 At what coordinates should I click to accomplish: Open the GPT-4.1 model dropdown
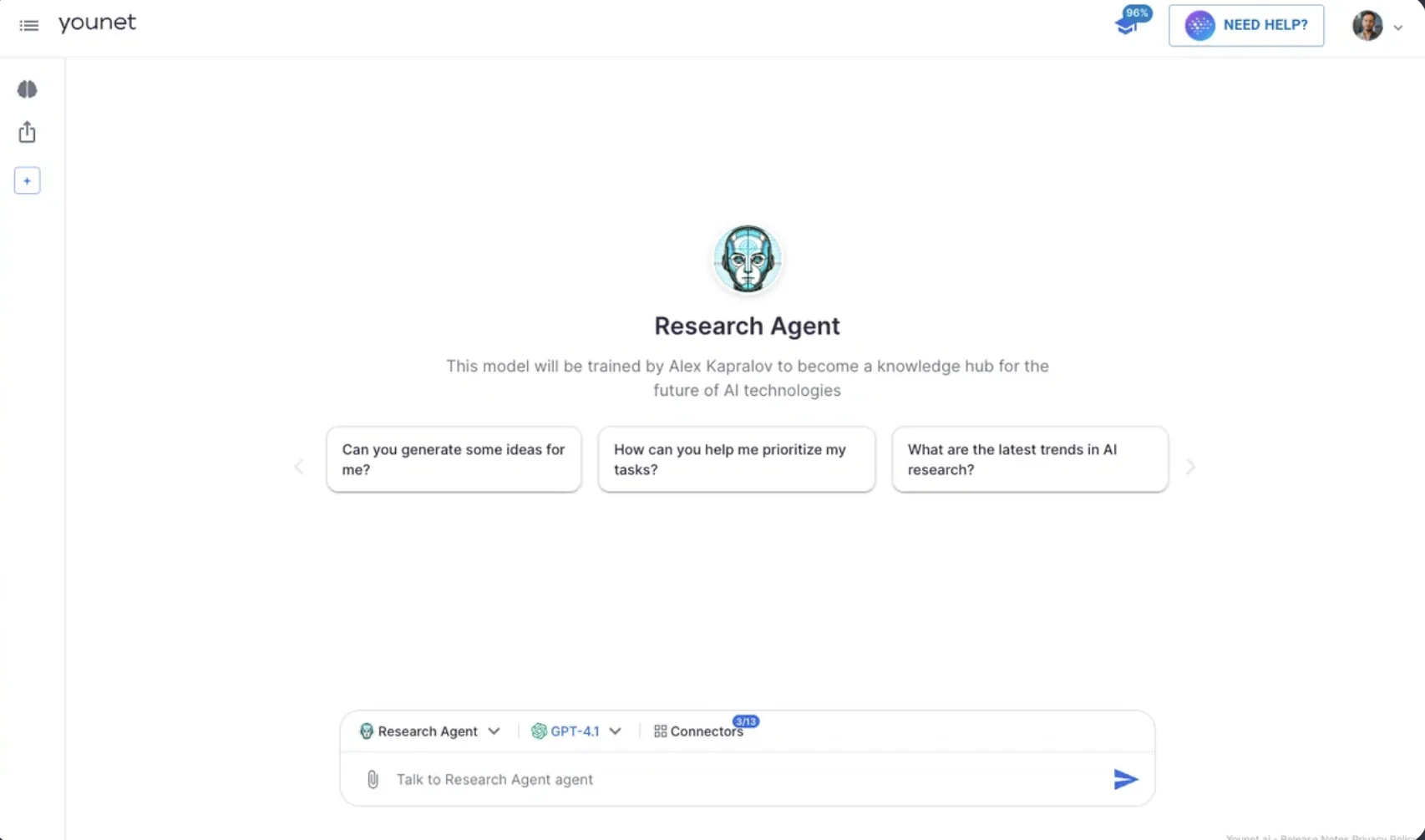tap(576, 731)
